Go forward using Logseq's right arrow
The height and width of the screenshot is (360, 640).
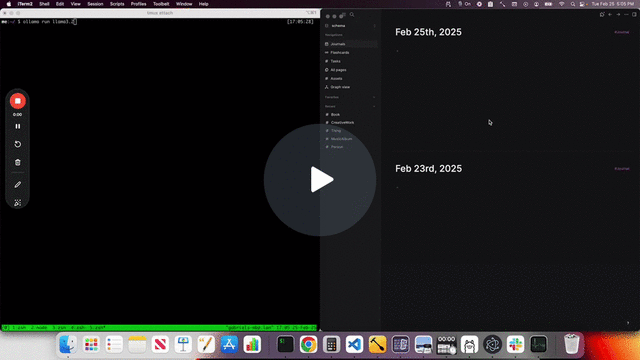click(618, 15)
